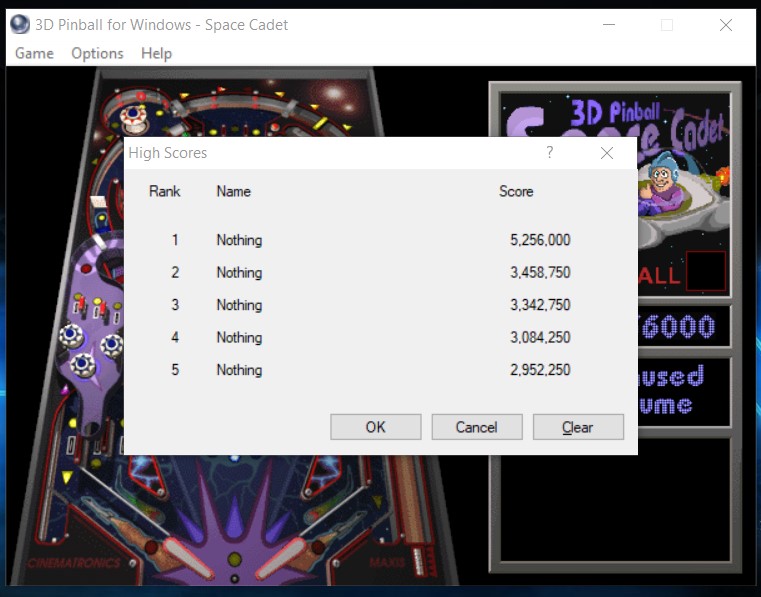Click the pinball ball icon in title bar

point(20,25)
